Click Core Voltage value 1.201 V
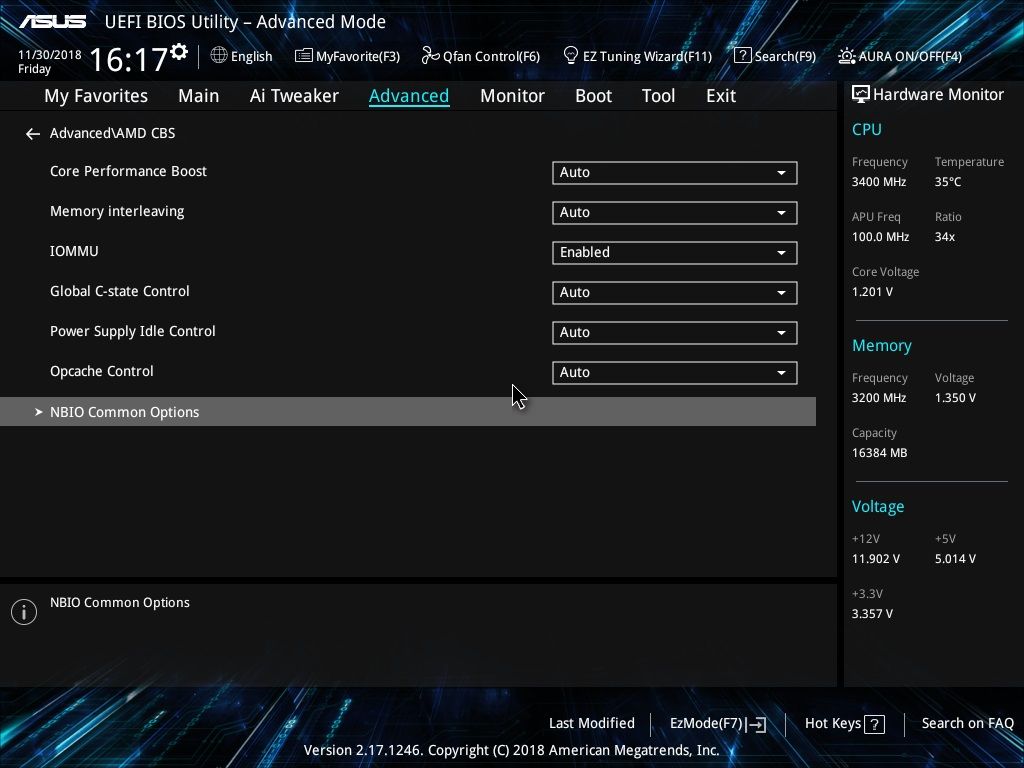This screenshot has width=1024, height=768. click(872, 292)
